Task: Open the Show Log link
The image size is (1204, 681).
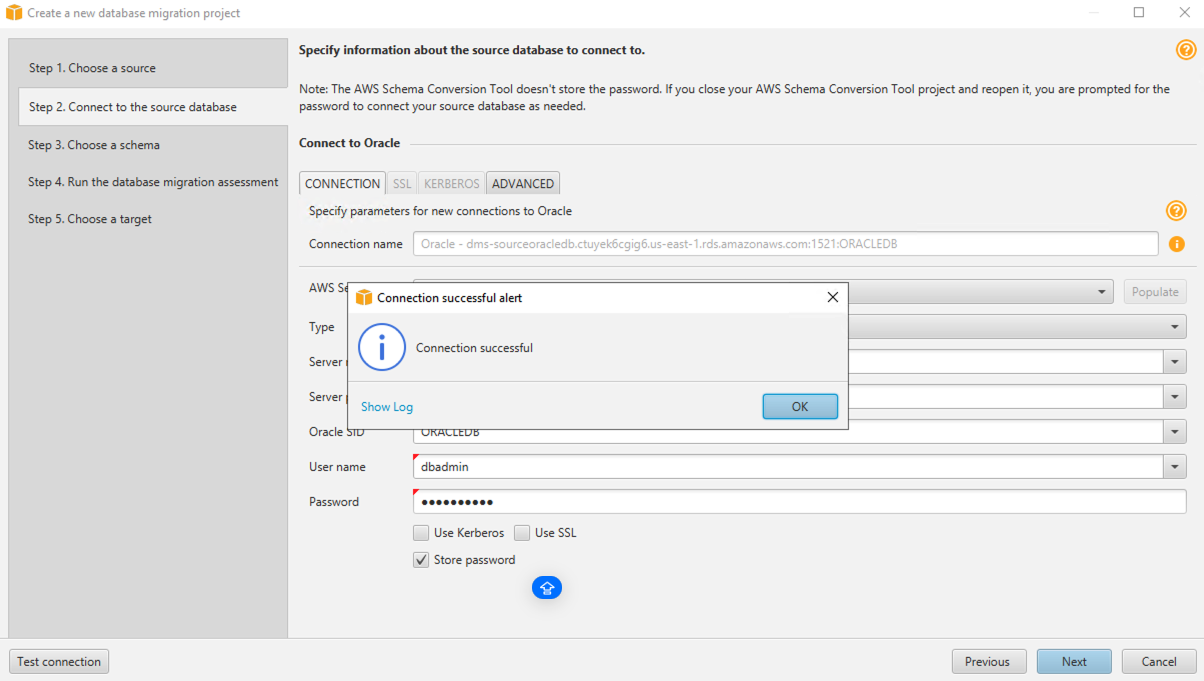Action: tap(387, 407)
